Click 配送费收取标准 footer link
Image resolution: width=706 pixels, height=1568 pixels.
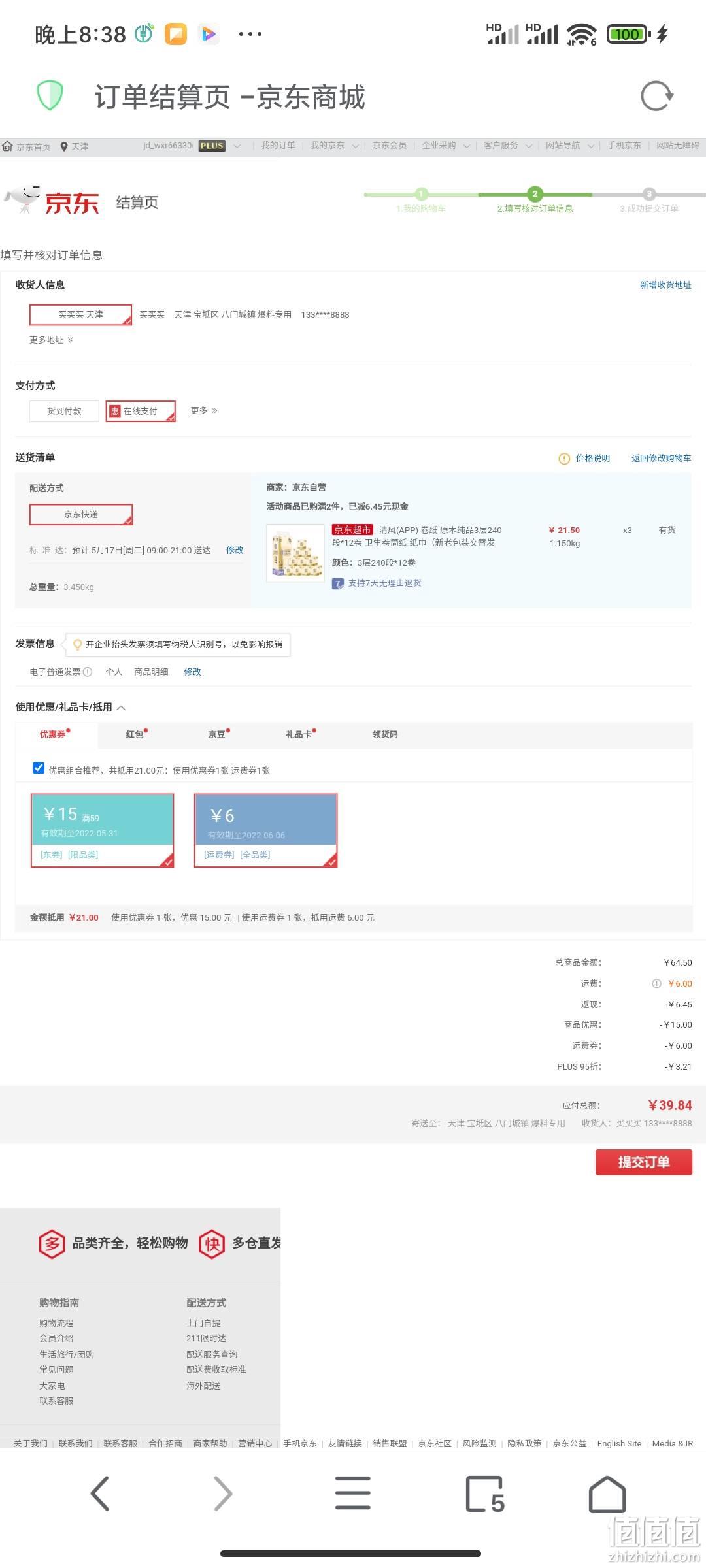click(216, 1369)
